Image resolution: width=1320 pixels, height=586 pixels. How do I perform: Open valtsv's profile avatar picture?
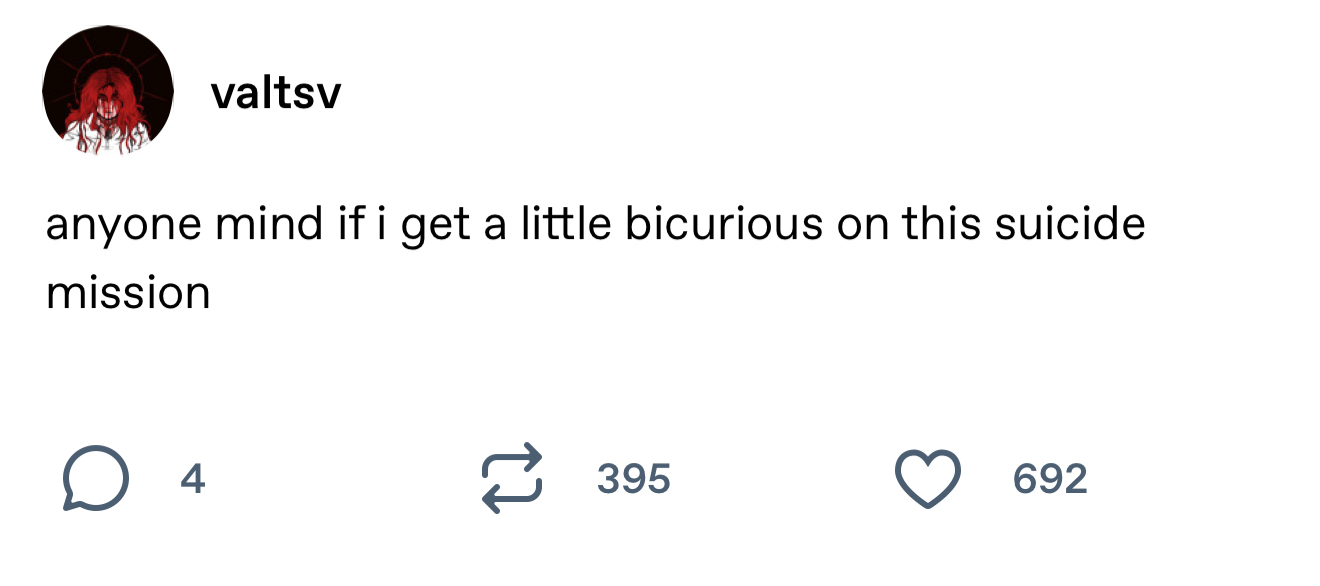click(x=108, y=92)
